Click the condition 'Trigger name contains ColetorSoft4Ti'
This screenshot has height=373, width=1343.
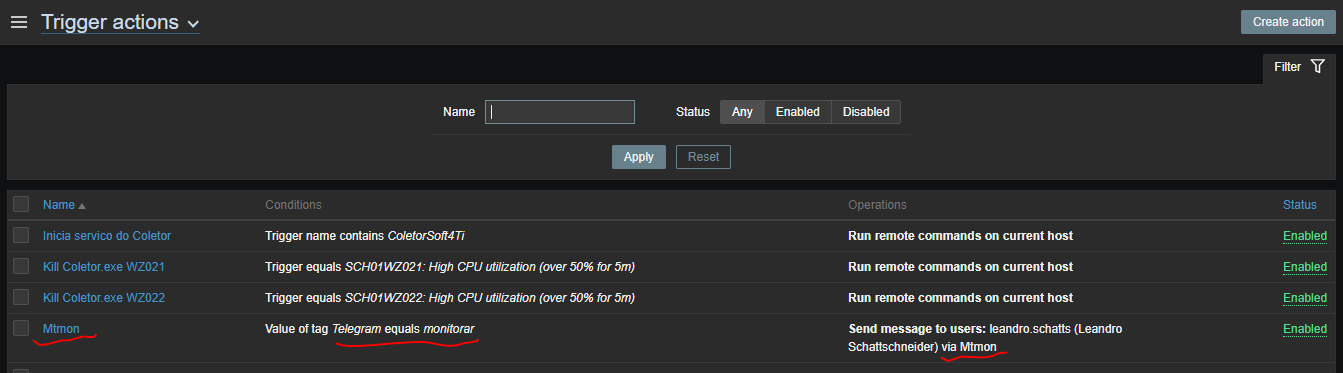coord(365,236)
